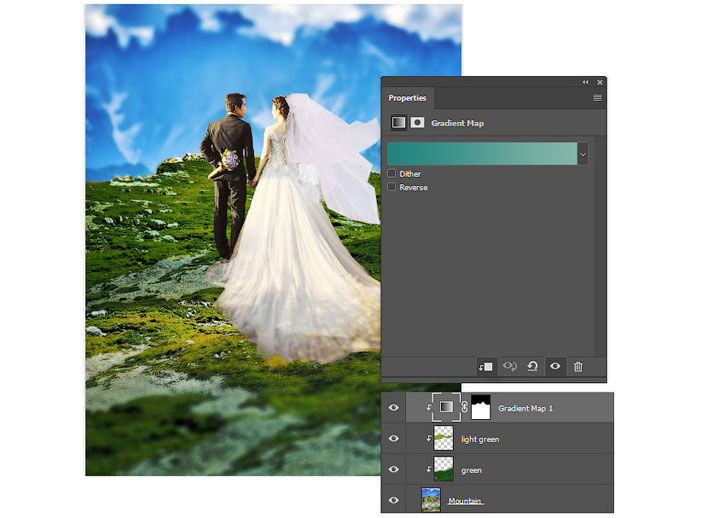Select the Gradient Map 1 adjustment thumbnail

(446, 407)
